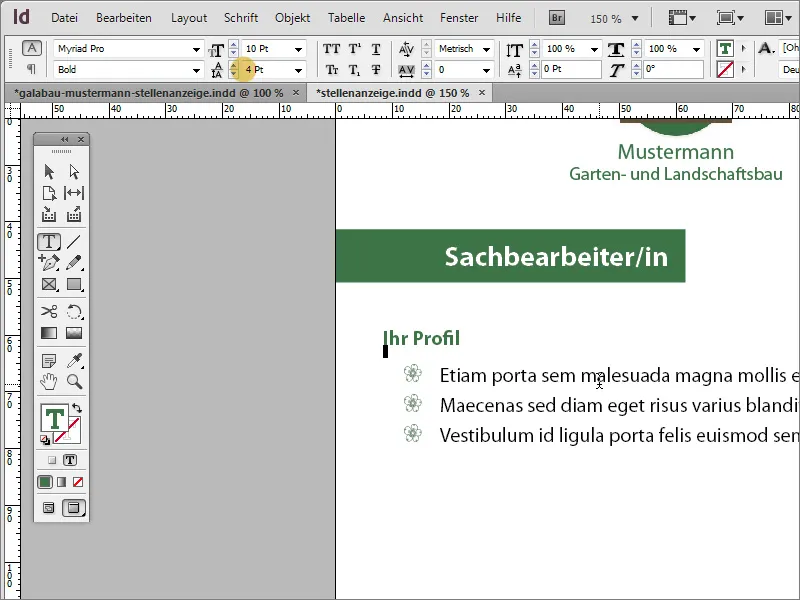Image resolution: width=800 pixels, height=600 pixels.
Task: Click the text fill color swatch in control bar
Action: click(x=725, y=48)
